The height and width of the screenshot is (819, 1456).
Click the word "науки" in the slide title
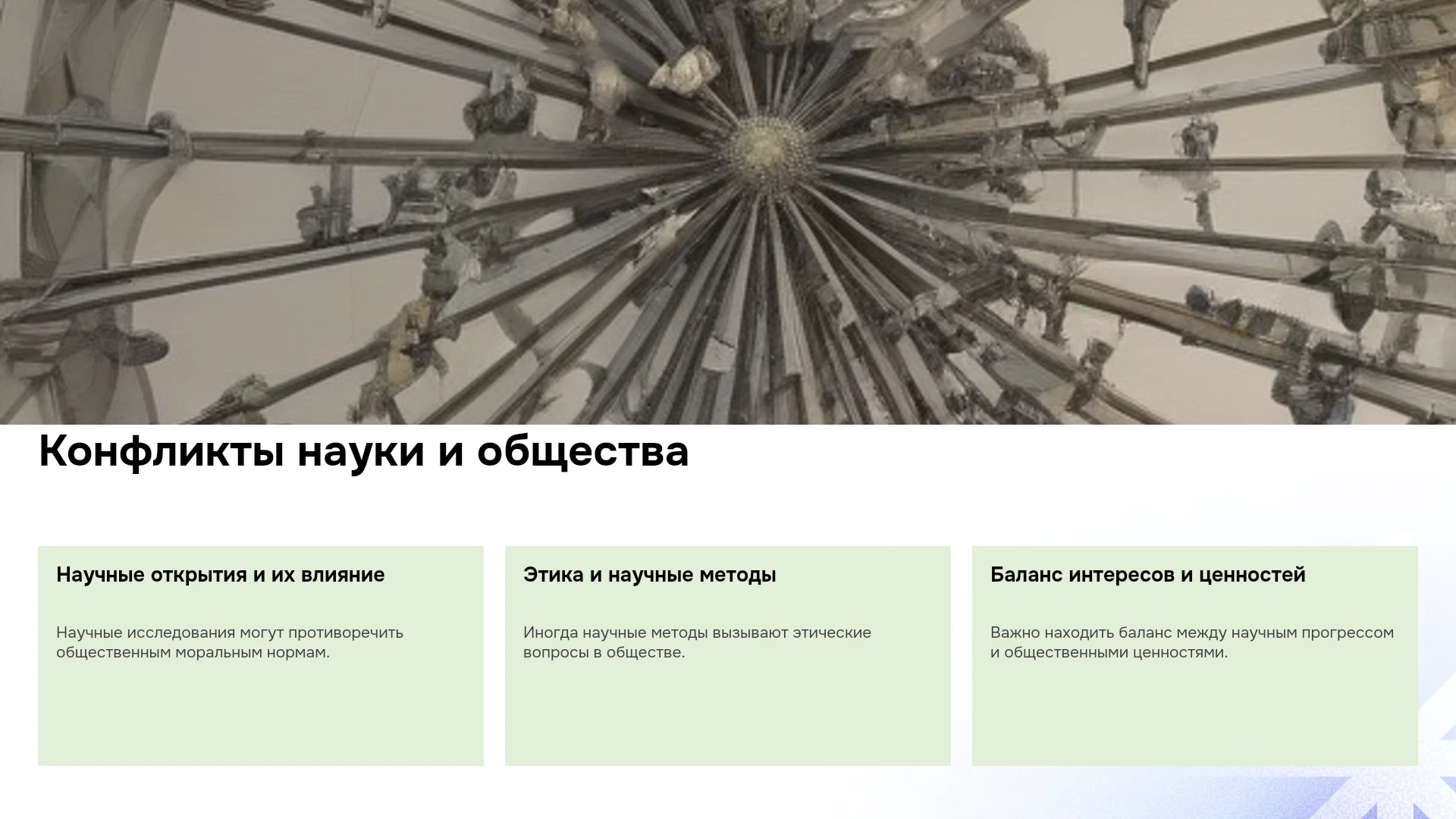point(361,452)
